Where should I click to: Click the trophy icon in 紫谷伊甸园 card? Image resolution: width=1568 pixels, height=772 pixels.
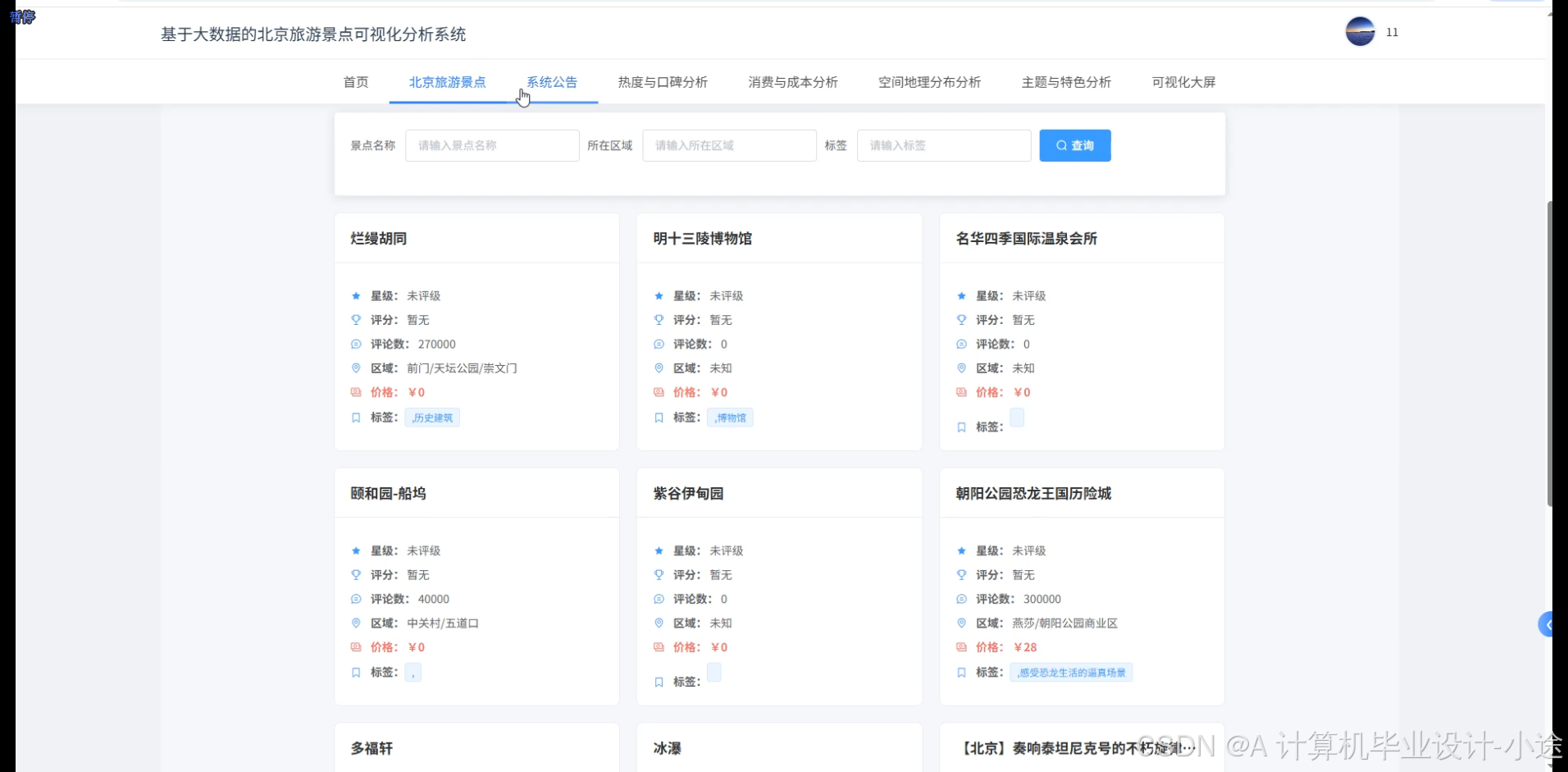pos(659,575)
